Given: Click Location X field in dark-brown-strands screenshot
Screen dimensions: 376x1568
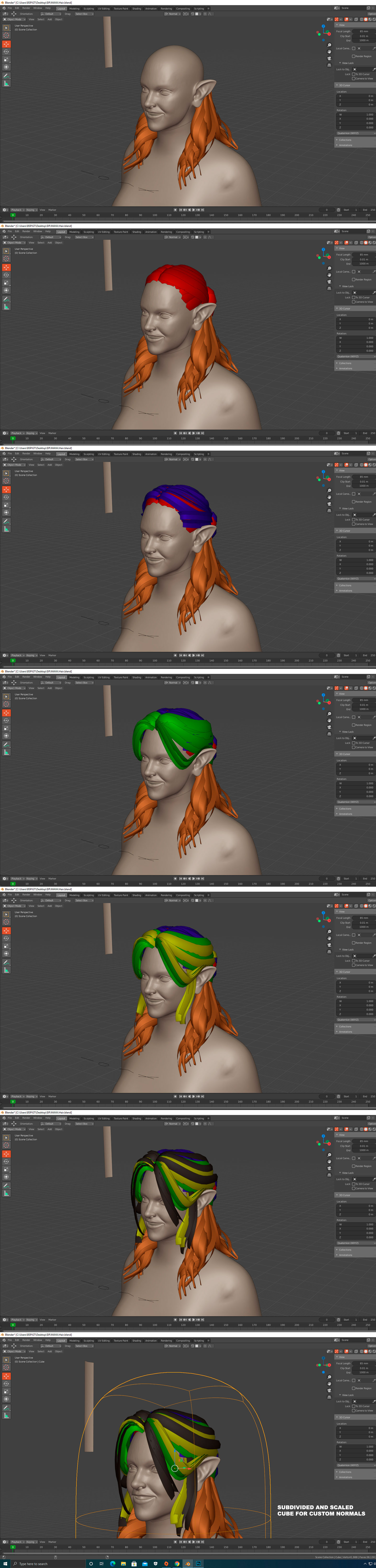Looking at the screenshot, I should click(356, 1205).
